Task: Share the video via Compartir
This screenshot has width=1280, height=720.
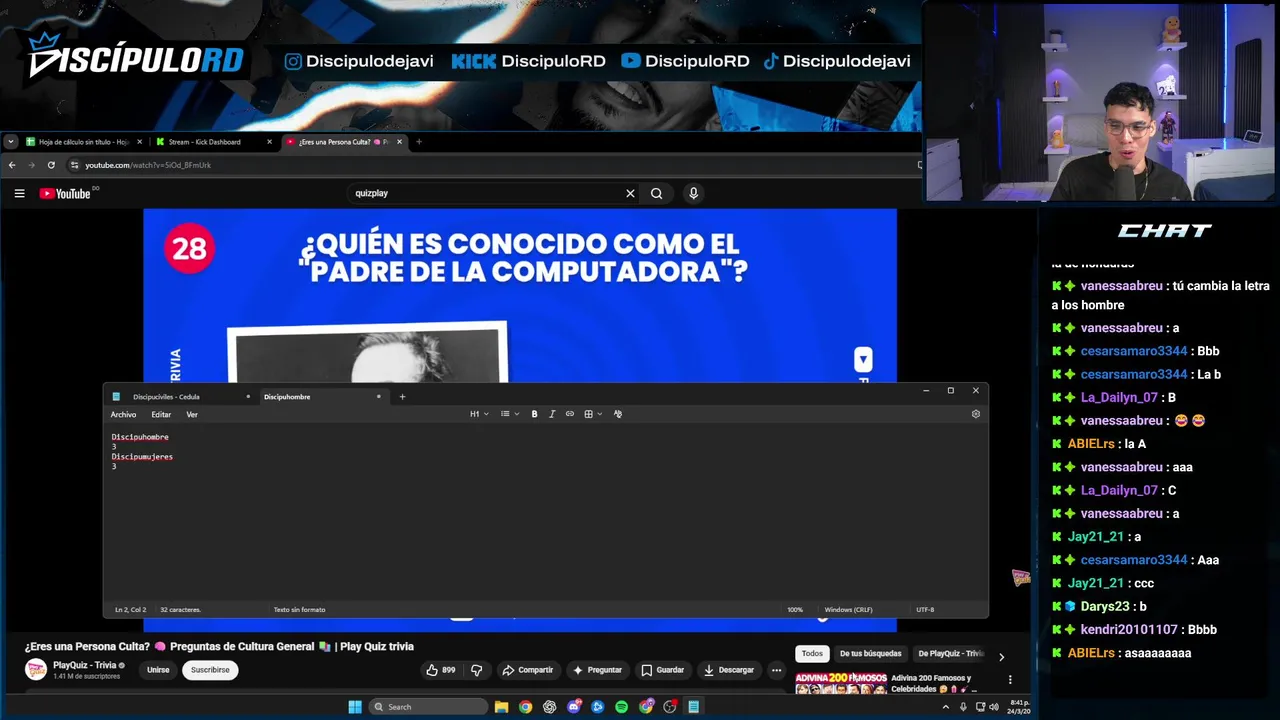Action: tap(527, 670)
